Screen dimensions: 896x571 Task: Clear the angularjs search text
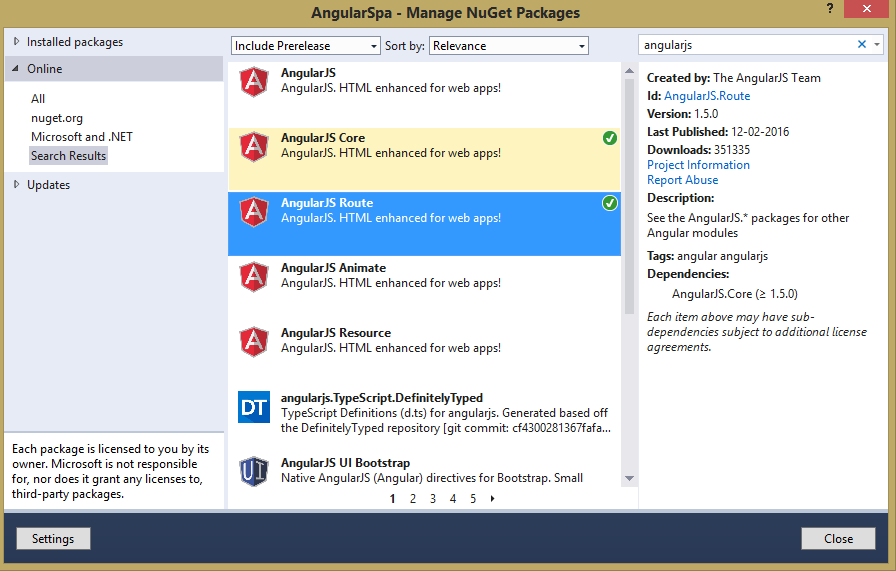click(862, 44)
